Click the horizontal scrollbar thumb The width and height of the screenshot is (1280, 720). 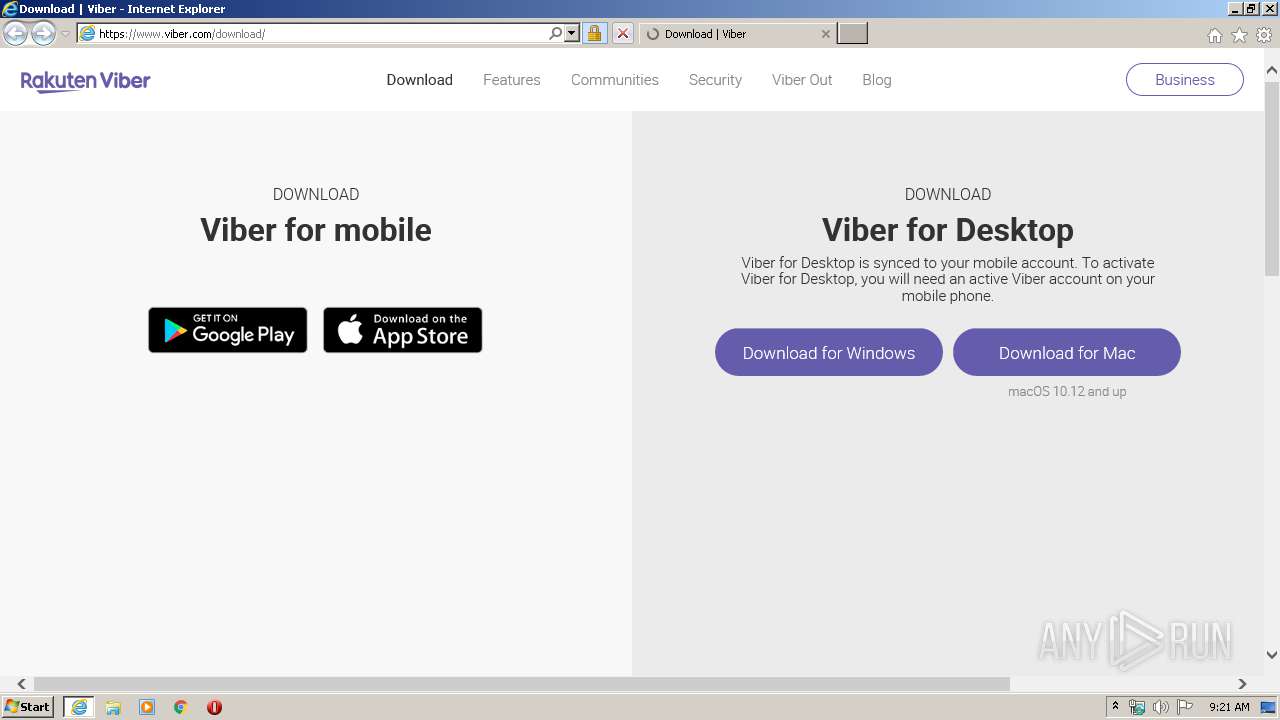coord(522,684)
